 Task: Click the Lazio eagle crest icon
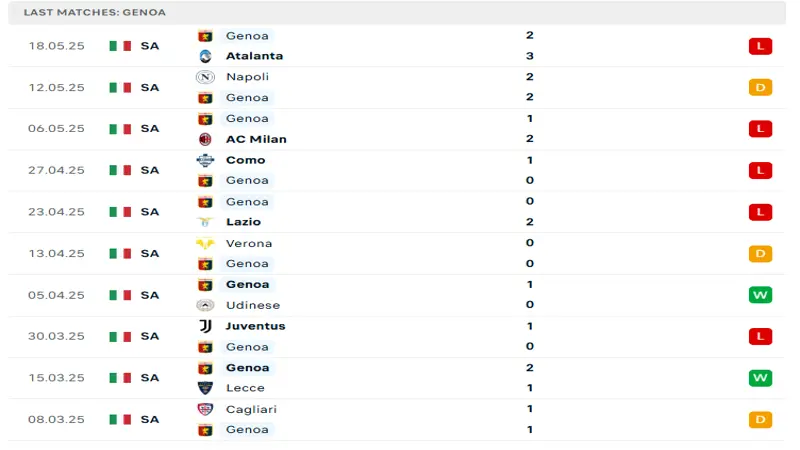click(205, 222)
